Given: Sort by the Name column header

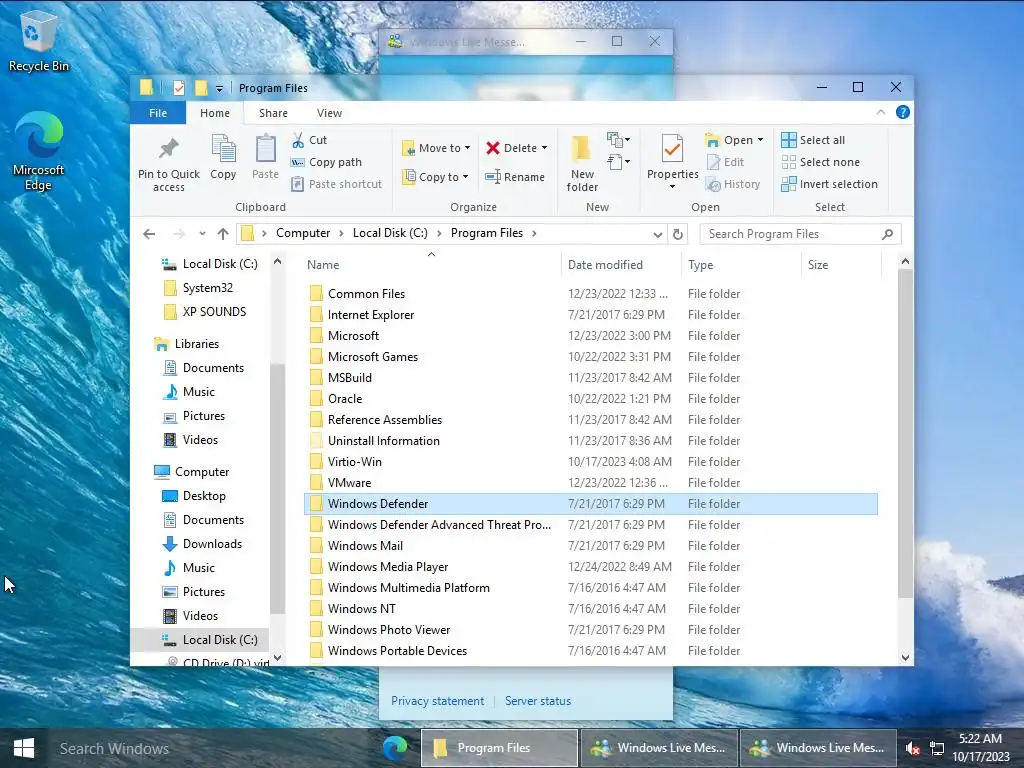Looking at the screenshot, I should 431,264.
